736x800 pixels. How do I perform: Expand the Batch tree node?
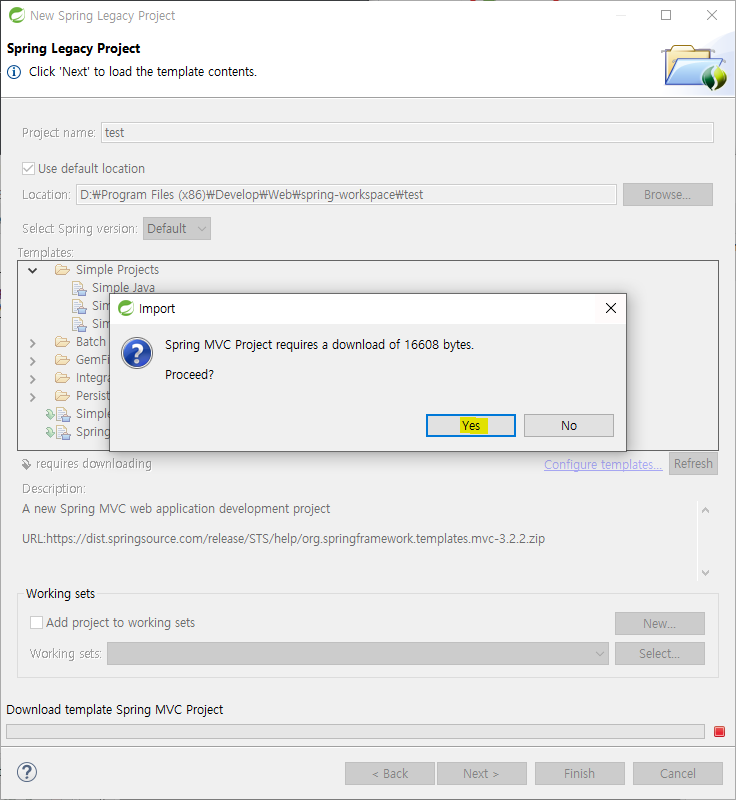(33, 343)
